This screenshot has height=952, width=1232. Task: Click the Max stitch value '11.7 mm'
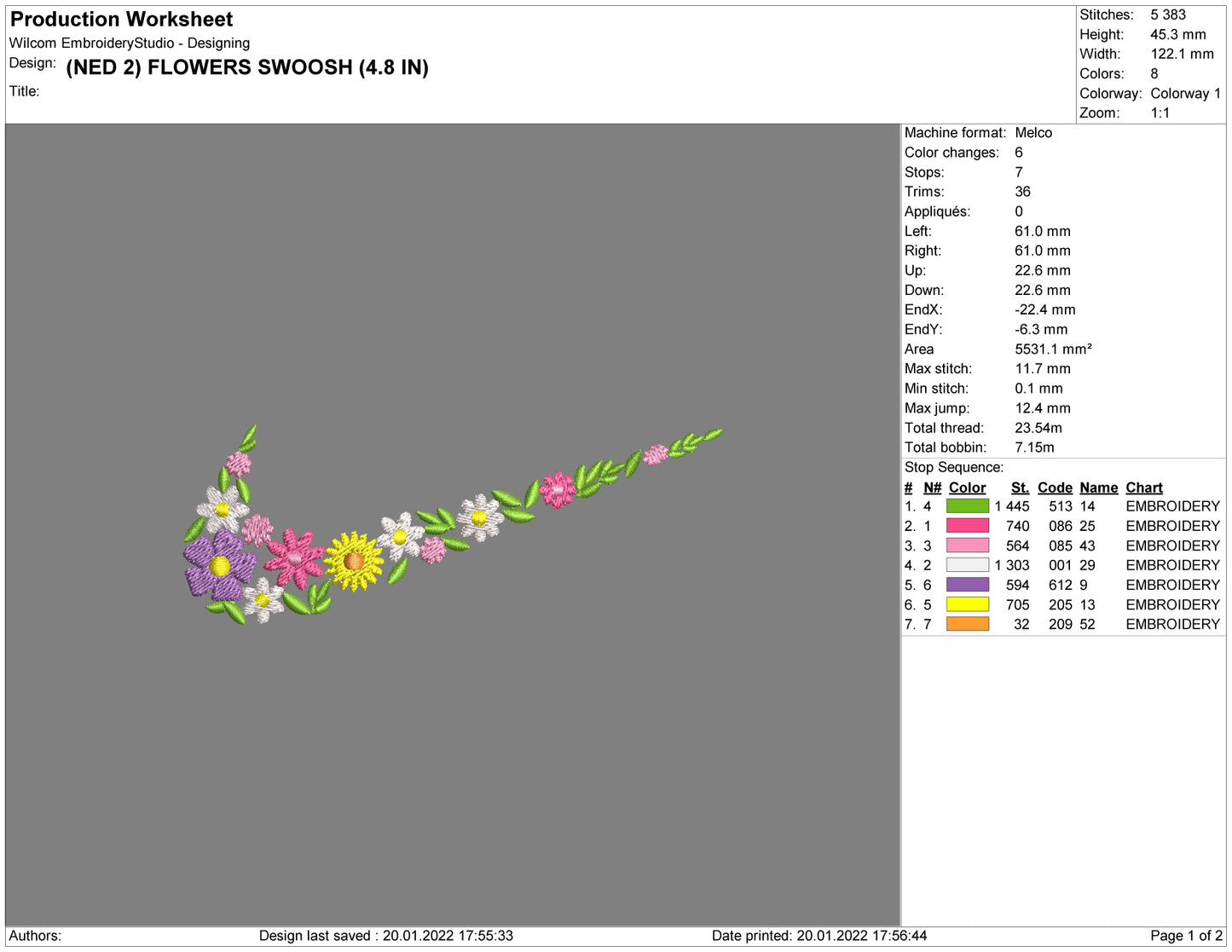[1043, 369]
